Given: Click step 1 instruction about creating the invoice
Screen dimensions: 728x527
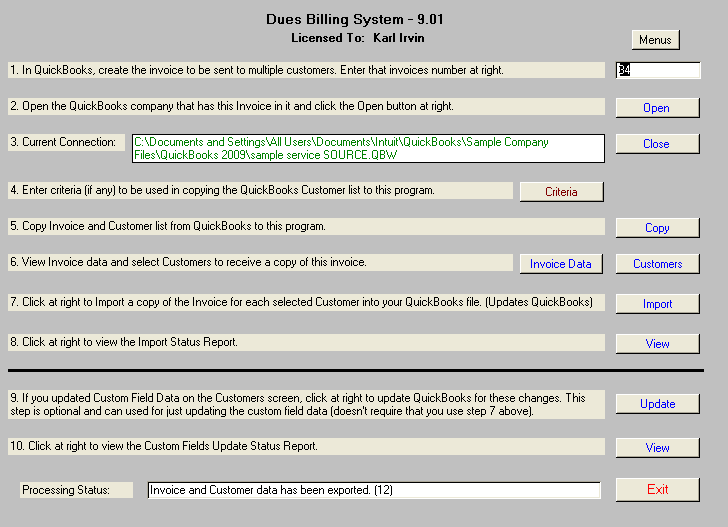Looking at the screenshot, I should tap(306, 70).
